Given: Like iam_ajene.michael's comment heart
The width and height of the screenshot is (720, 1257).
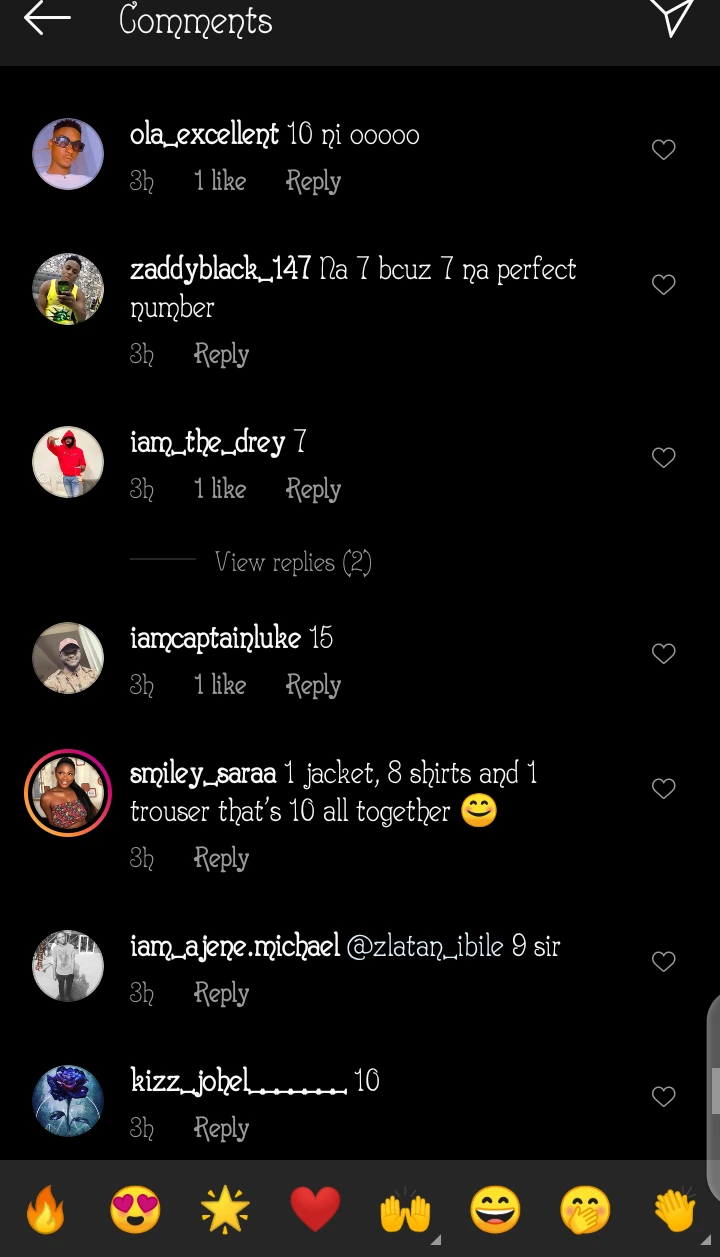Looking at the screenshot, I should point(664,962).
